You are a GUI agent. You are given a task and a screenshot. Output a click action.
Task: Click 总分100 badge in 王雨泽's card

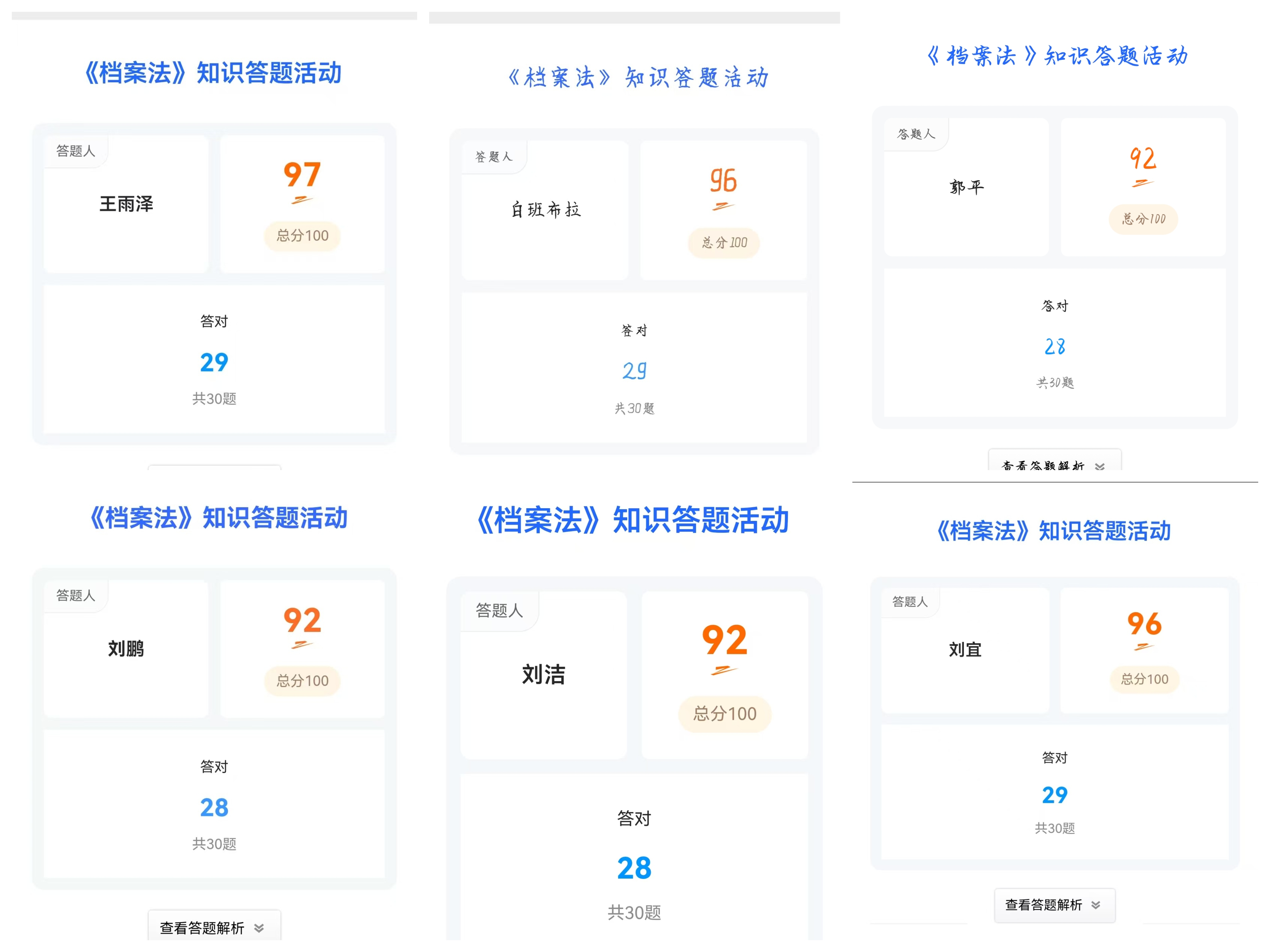303,236
